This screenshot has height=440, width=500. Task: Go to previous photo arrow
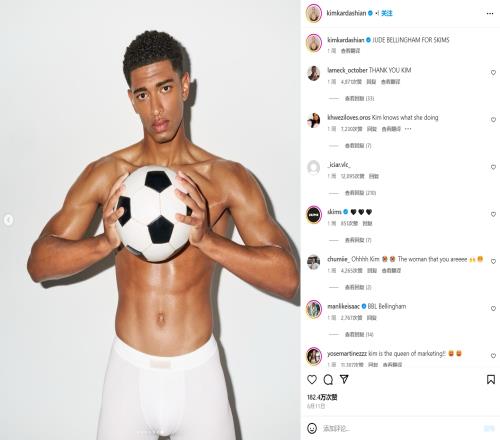coord(8,220)
